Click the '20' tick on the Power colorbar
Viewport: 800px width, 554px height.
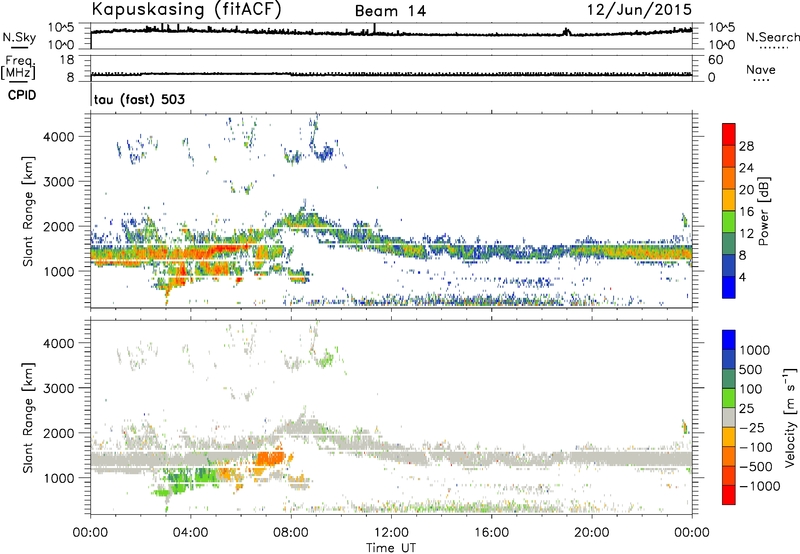click(746, 190)
